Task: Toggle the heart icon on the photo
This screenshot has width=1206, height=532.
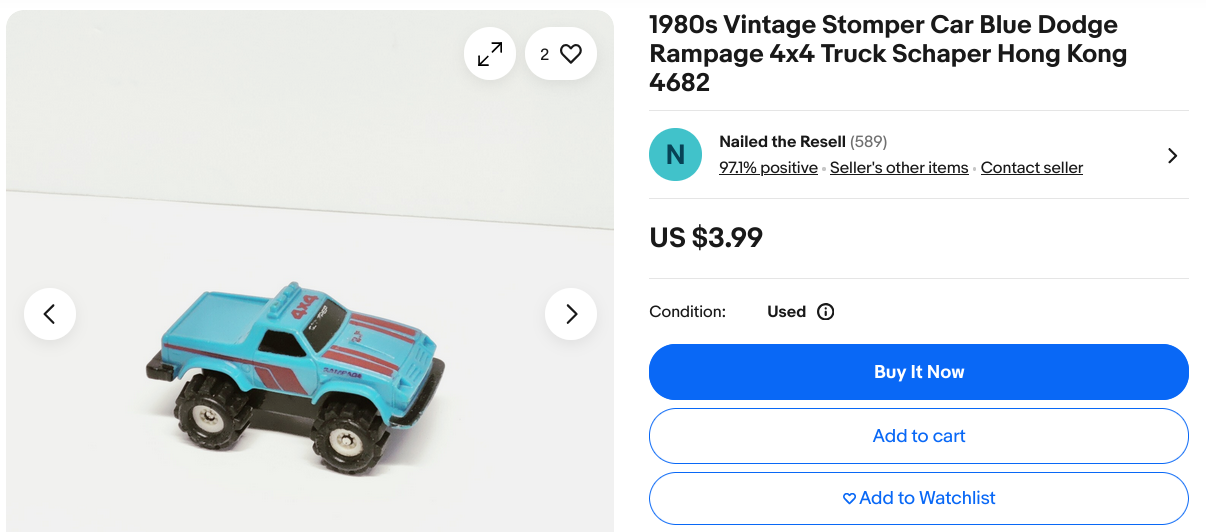Action: coord(571,54)
